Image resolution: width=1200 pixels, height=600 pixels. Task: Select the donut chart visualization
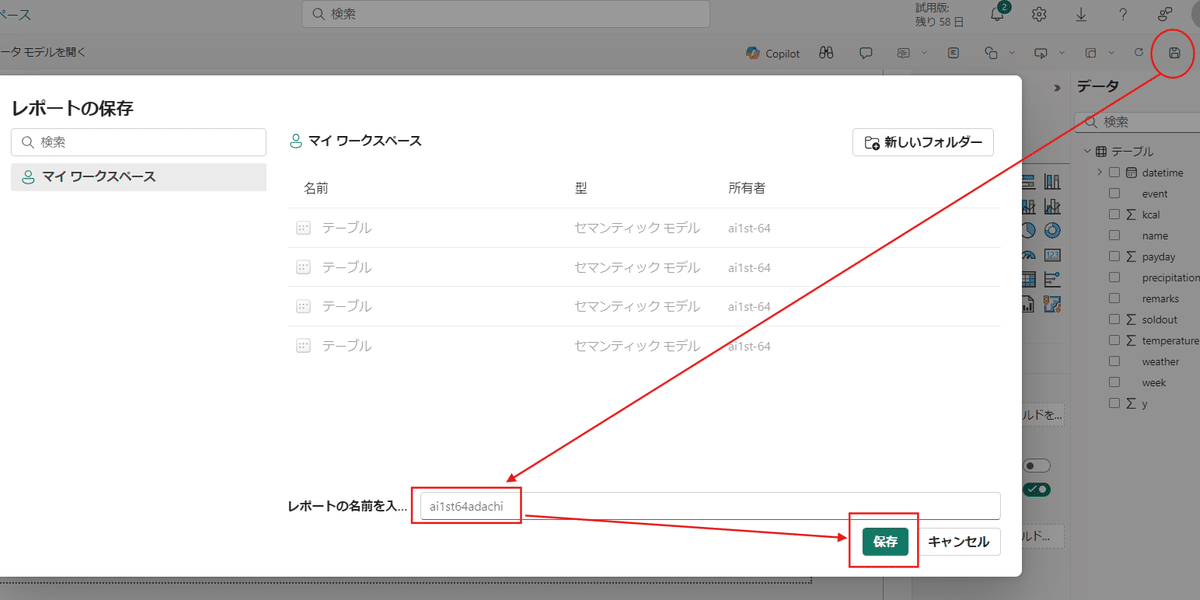point(1052,230)
